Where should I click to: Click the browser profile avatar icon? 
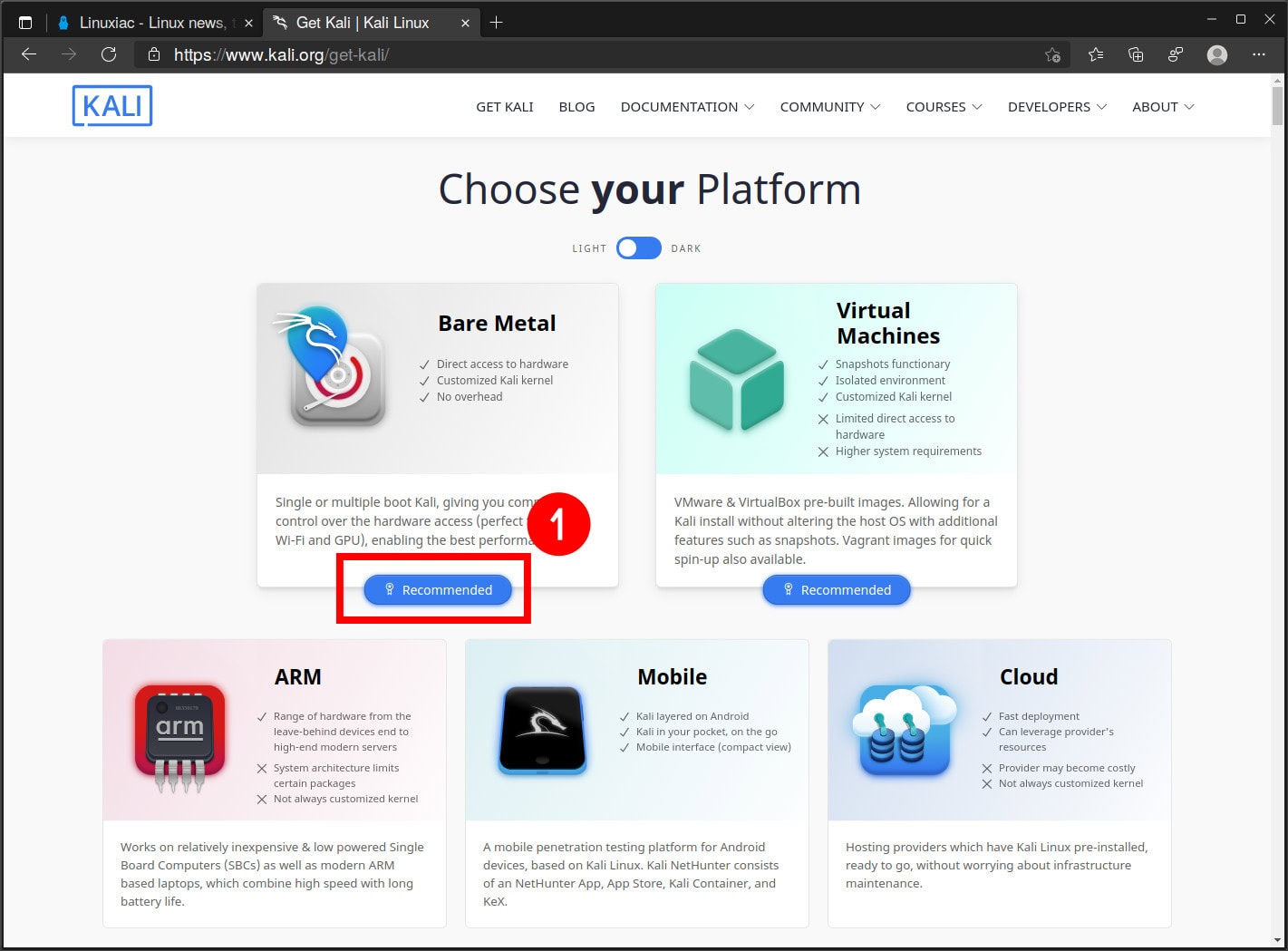[1216, 54]
